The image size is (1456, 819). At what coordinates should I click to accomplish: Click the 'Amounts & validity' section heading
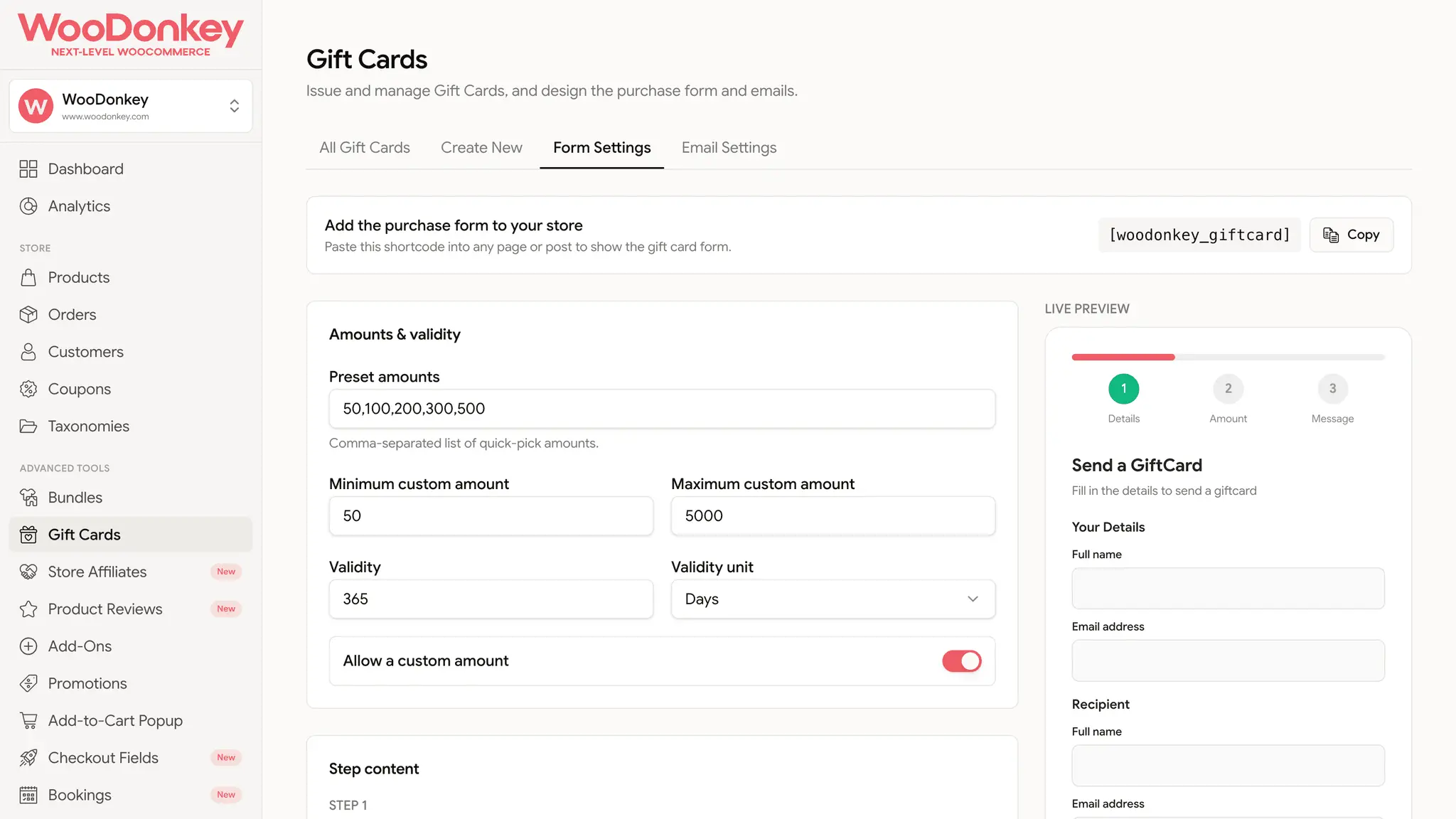pyautogui.click(x=395, y=335)
